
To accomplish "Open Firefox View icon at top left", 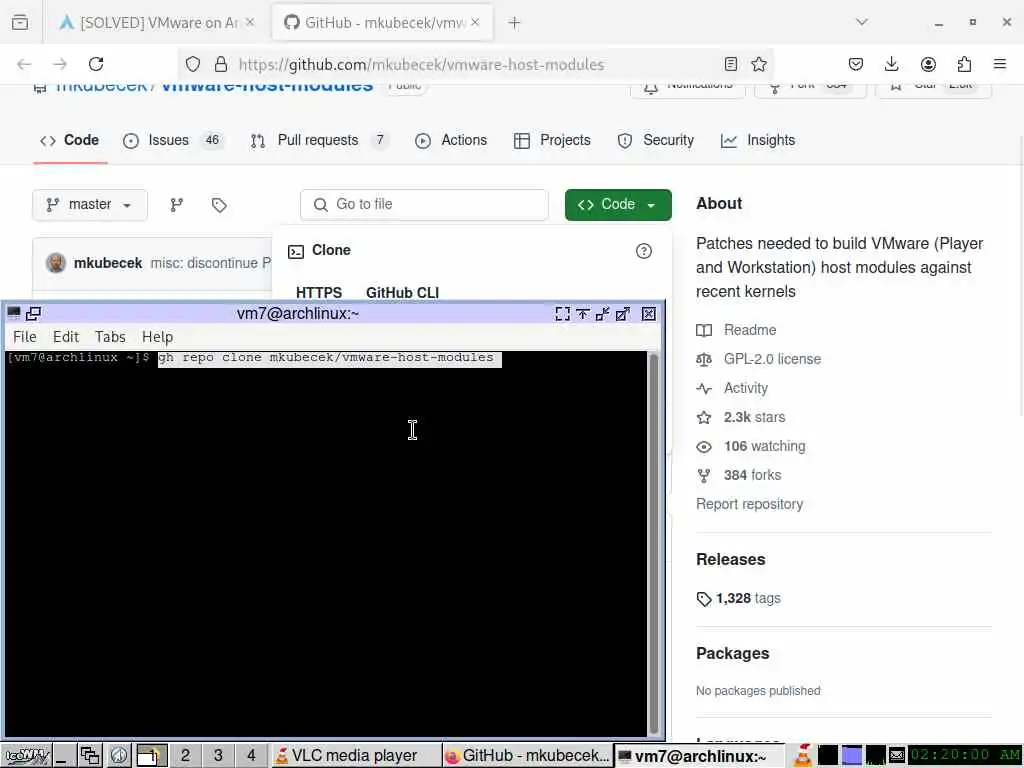I will tap(20, 23).
